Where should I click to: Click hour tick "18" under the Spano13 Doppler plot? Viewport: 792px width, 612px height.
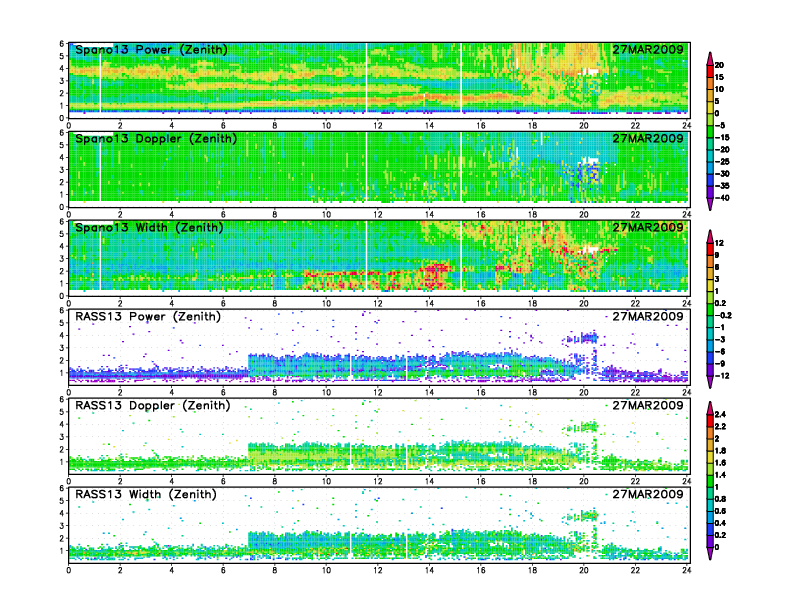click(x=532, y=215)
